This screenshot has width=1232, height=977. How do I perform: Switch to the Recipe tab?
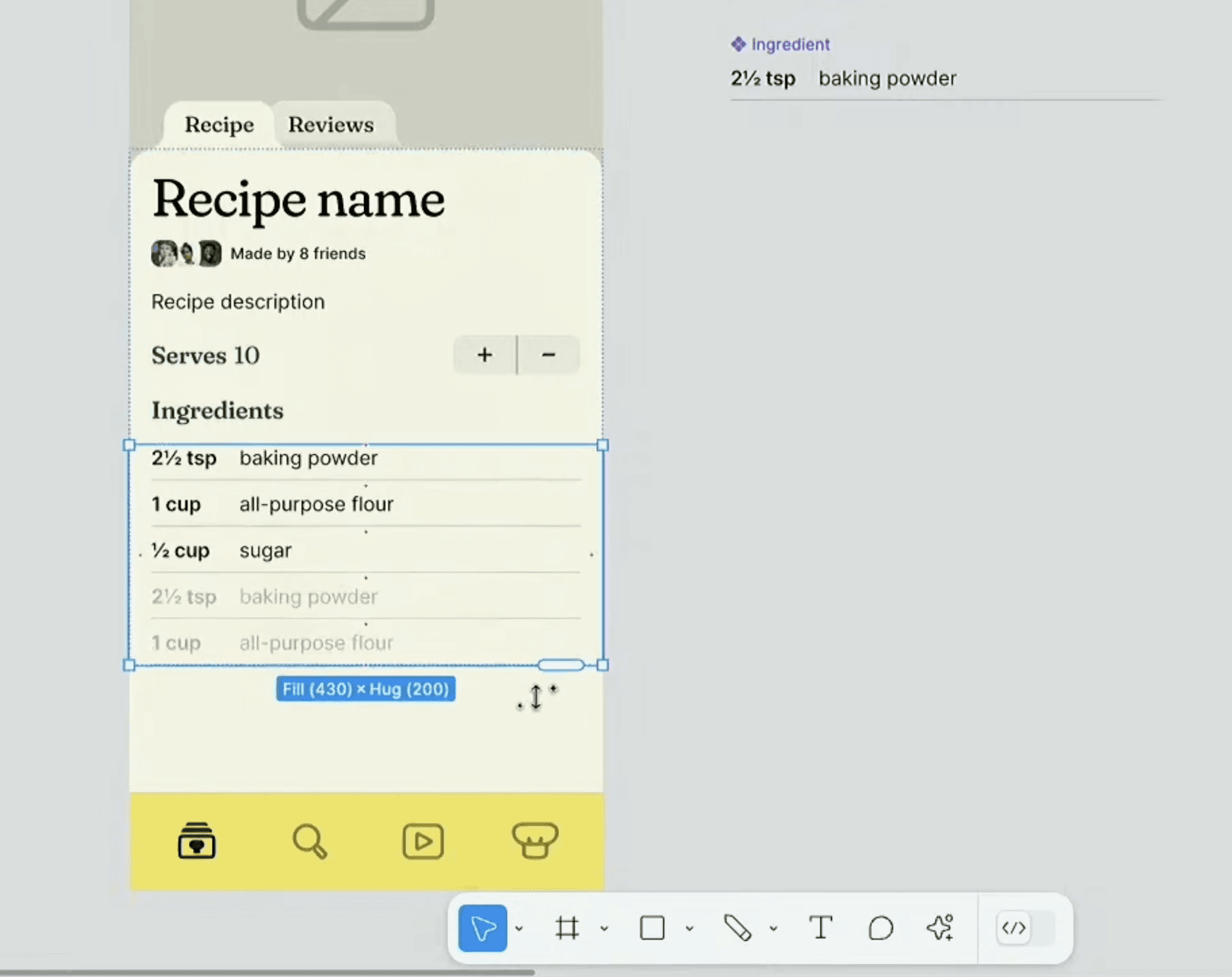coord(219,124)
